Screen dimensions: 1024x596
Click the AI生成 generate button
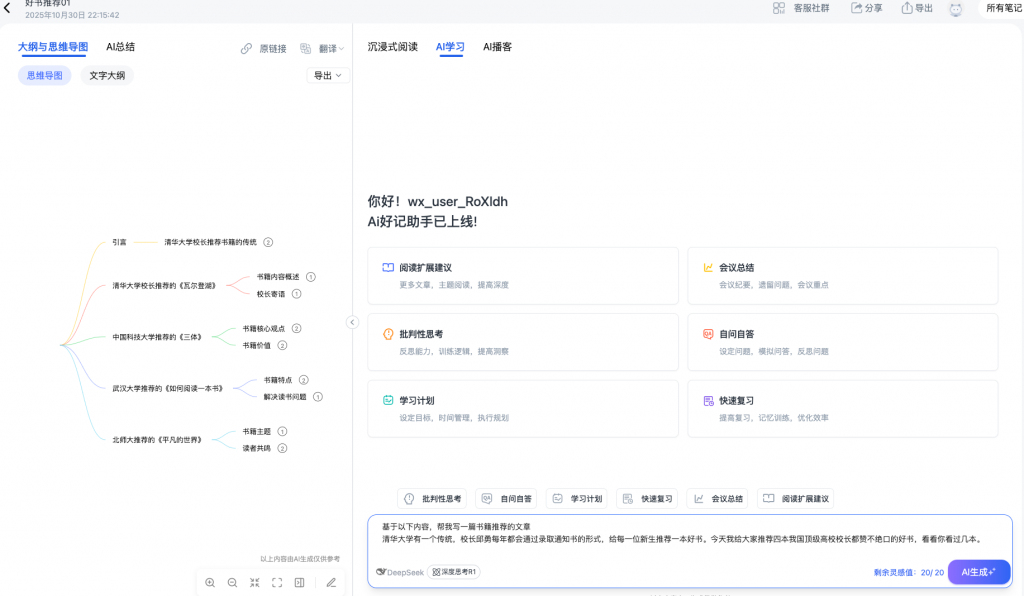978,571
